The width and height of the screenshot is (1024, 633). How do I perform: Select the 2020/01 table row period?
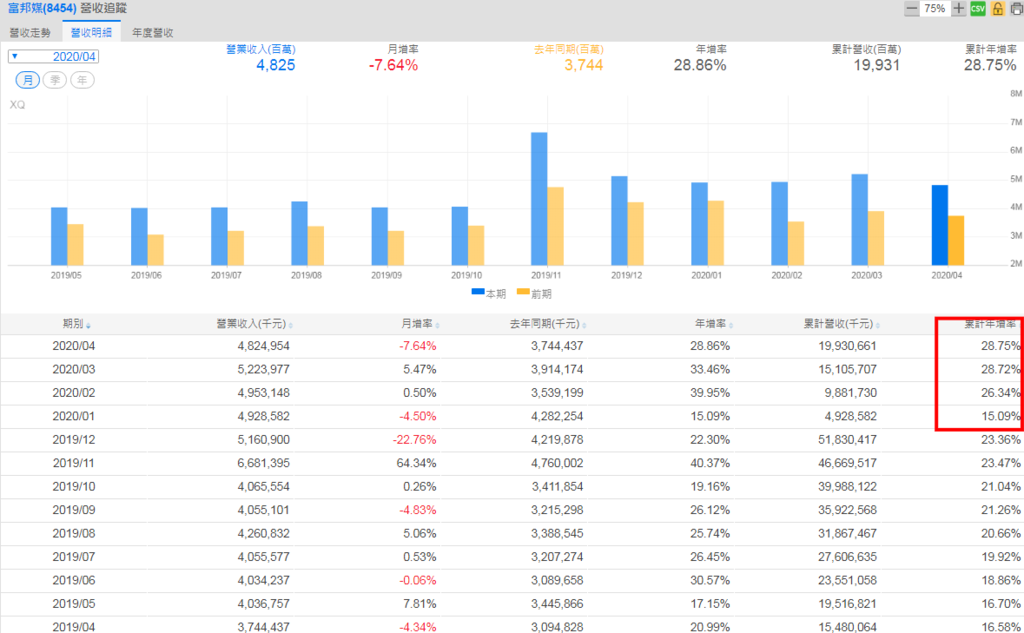point(73,417)
